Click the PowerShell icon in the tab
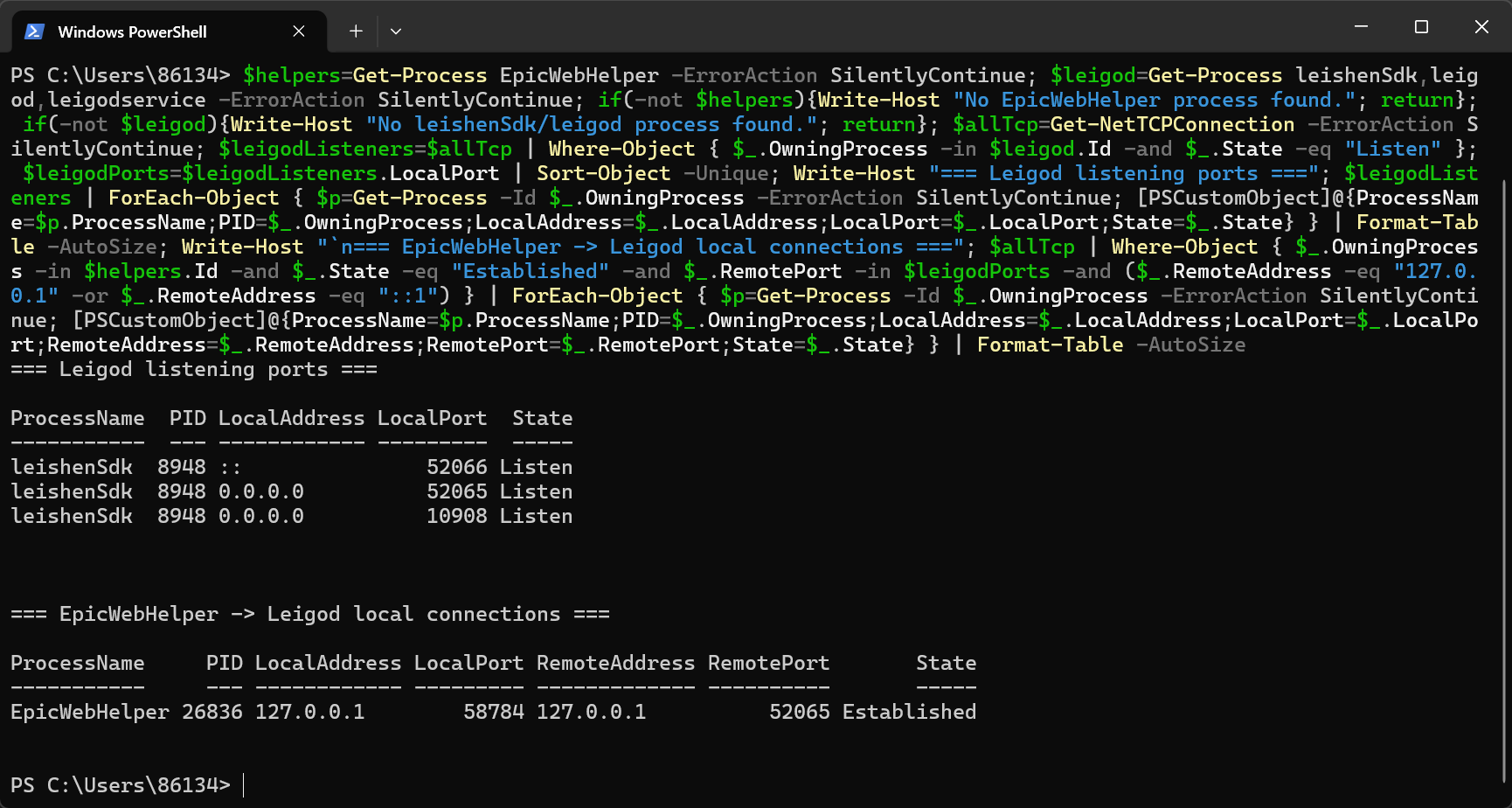The height and width of the screenshot is (808, 1512). click(34, 31)
